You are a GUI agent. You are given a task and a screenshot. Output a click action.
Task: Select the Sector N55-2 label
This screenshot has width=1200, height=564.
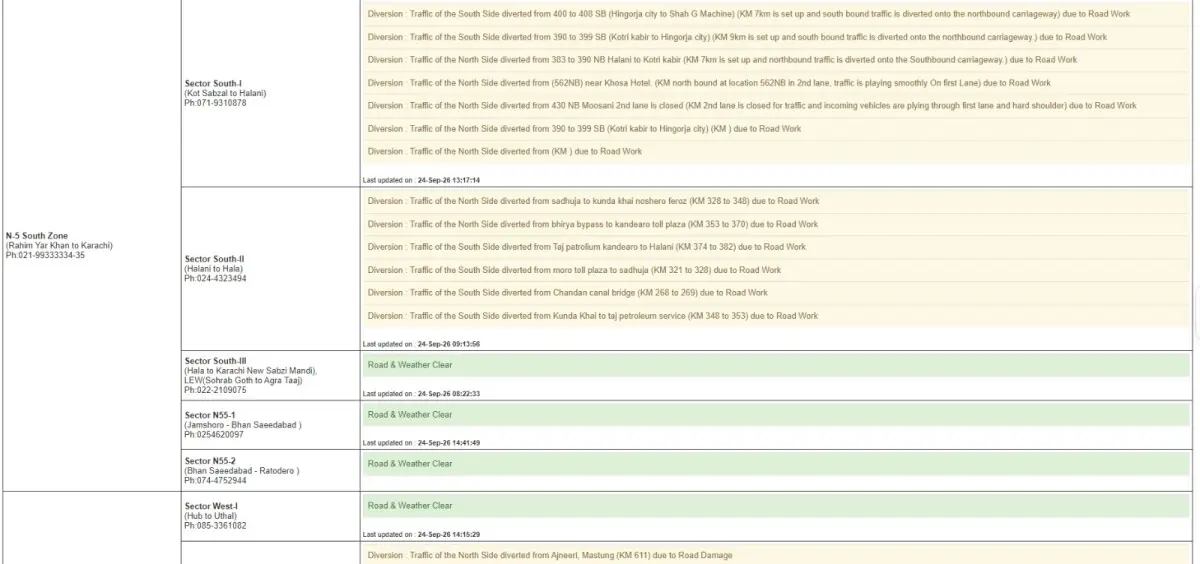[x=210, y=461]
